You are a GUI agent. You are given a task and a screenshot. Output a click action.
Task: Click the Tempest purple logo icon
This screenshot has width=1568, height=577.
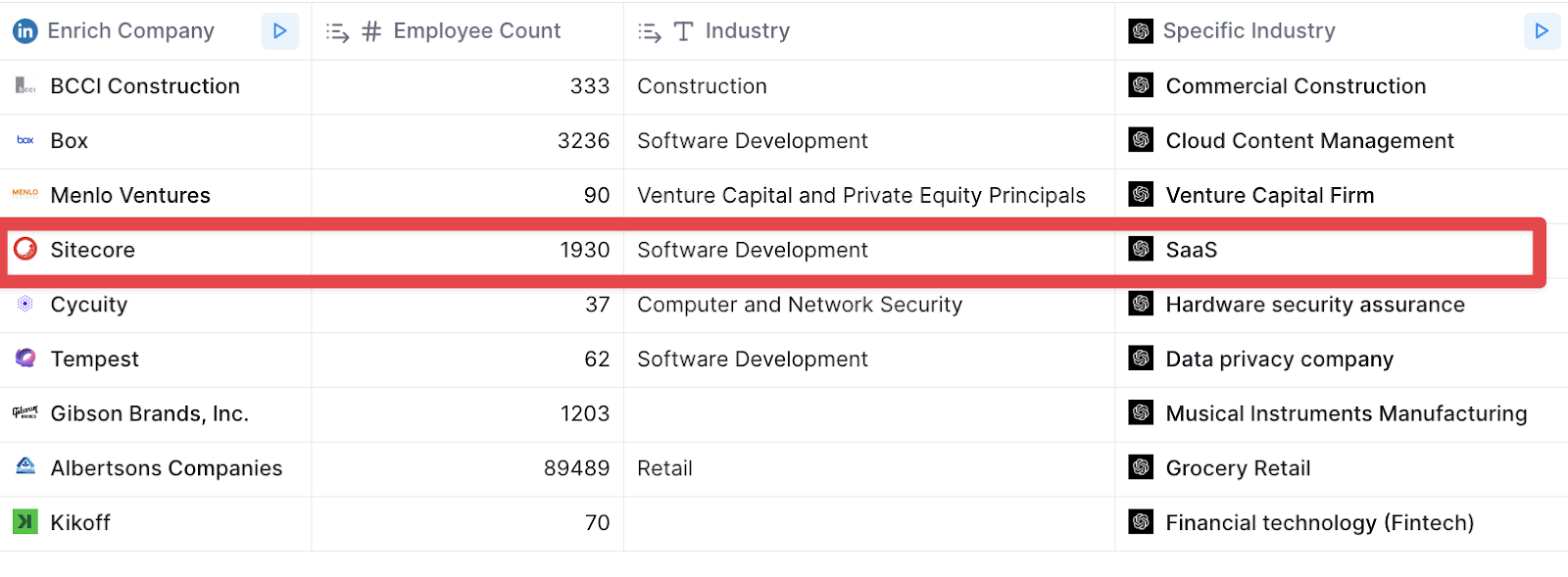pos(25,359)
